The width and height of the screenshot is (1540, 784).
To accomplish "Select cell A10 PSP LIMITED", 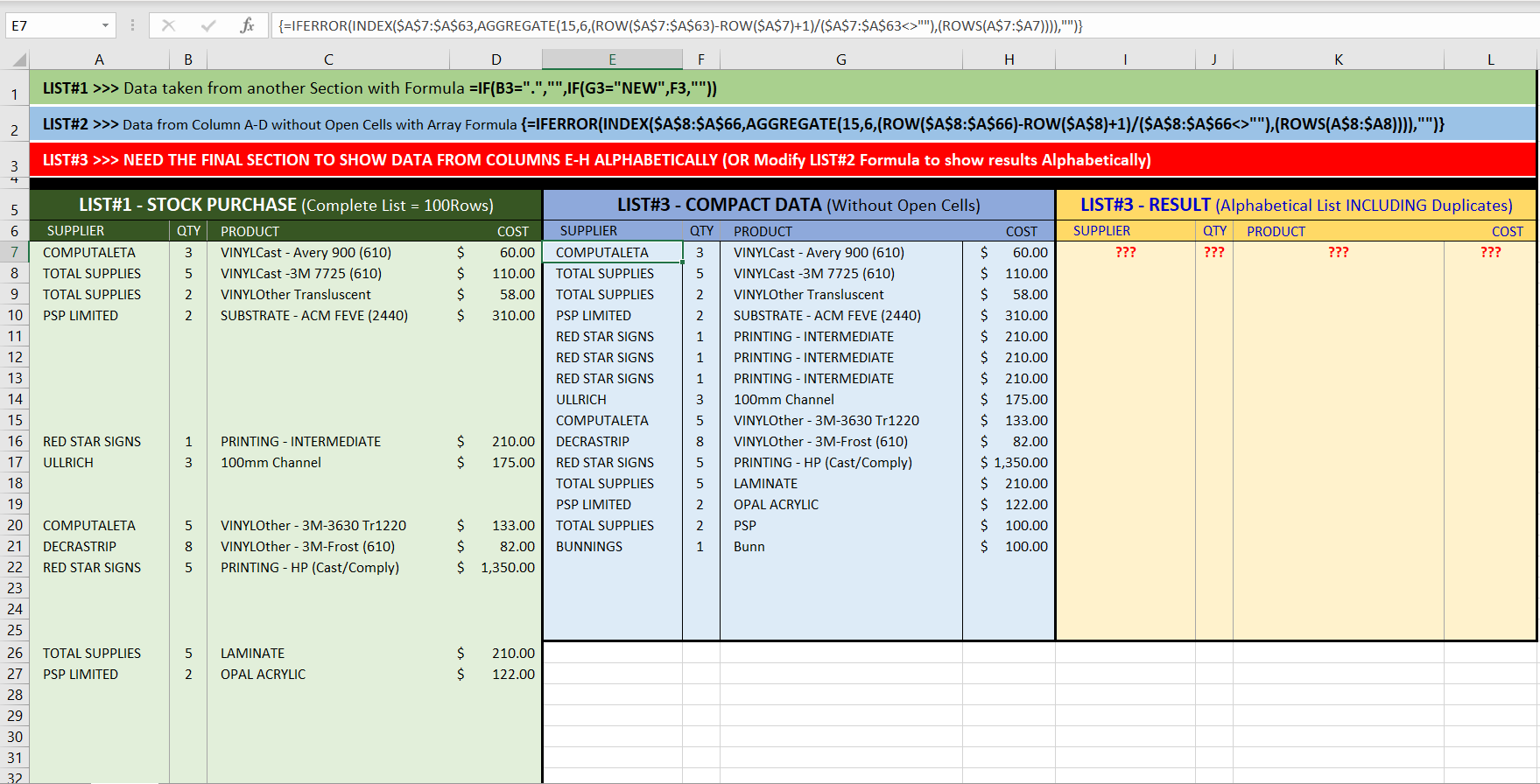I will [x=100, y=315].
